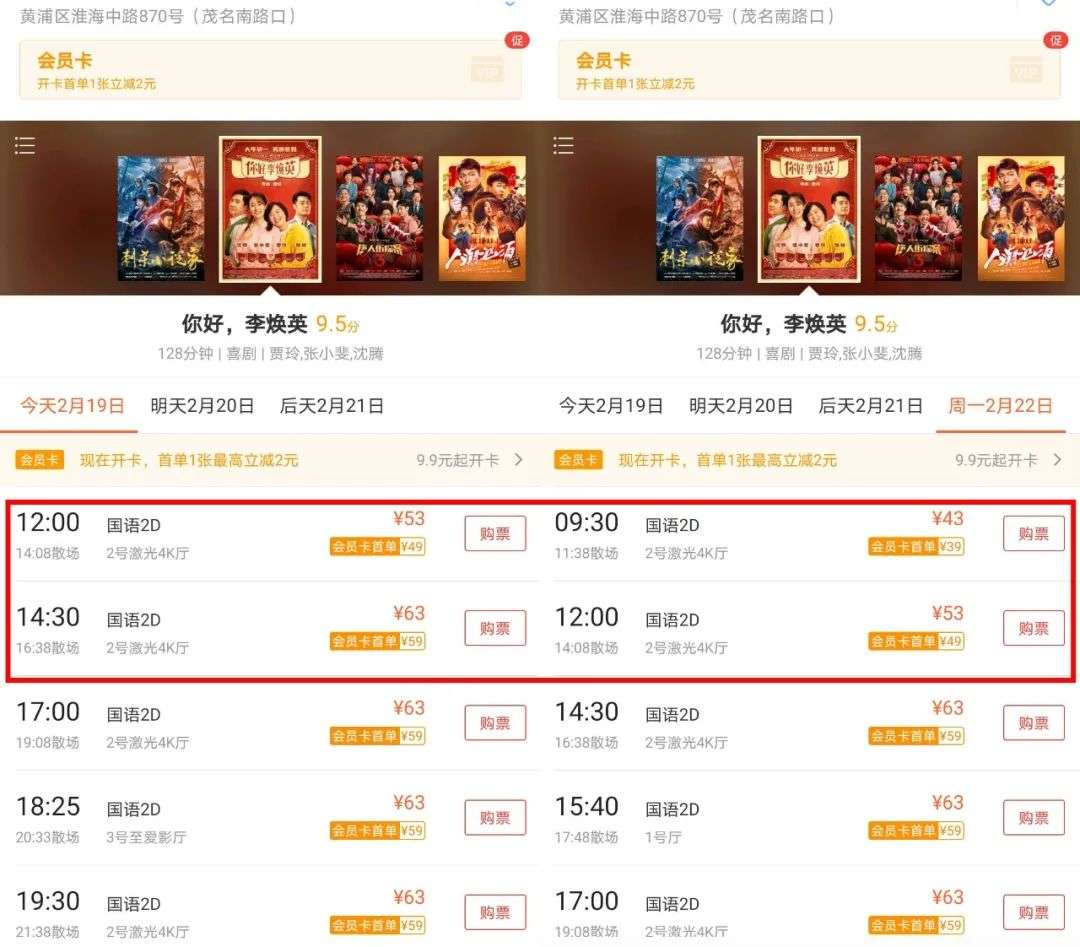Buy ticket for the 18:25 showing in 3号至爱影厅

pos(495,817)
